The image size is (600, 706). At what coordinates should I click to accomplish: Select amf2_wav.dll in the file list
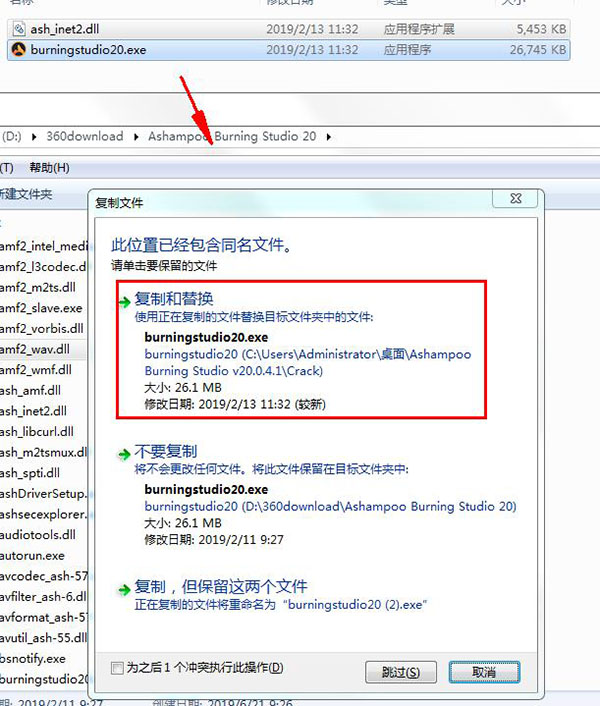coord(36,349)
